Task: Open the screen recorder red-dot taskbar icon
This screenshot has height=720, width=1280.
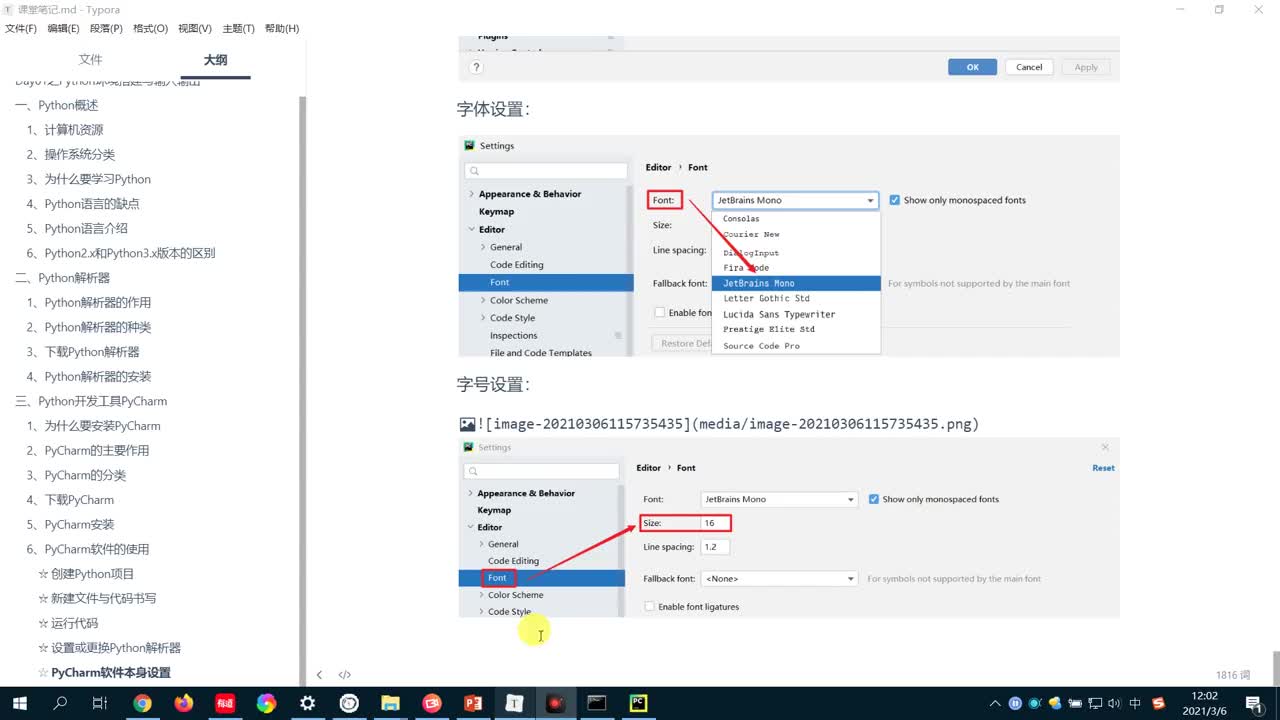Action: coord(555,703)
